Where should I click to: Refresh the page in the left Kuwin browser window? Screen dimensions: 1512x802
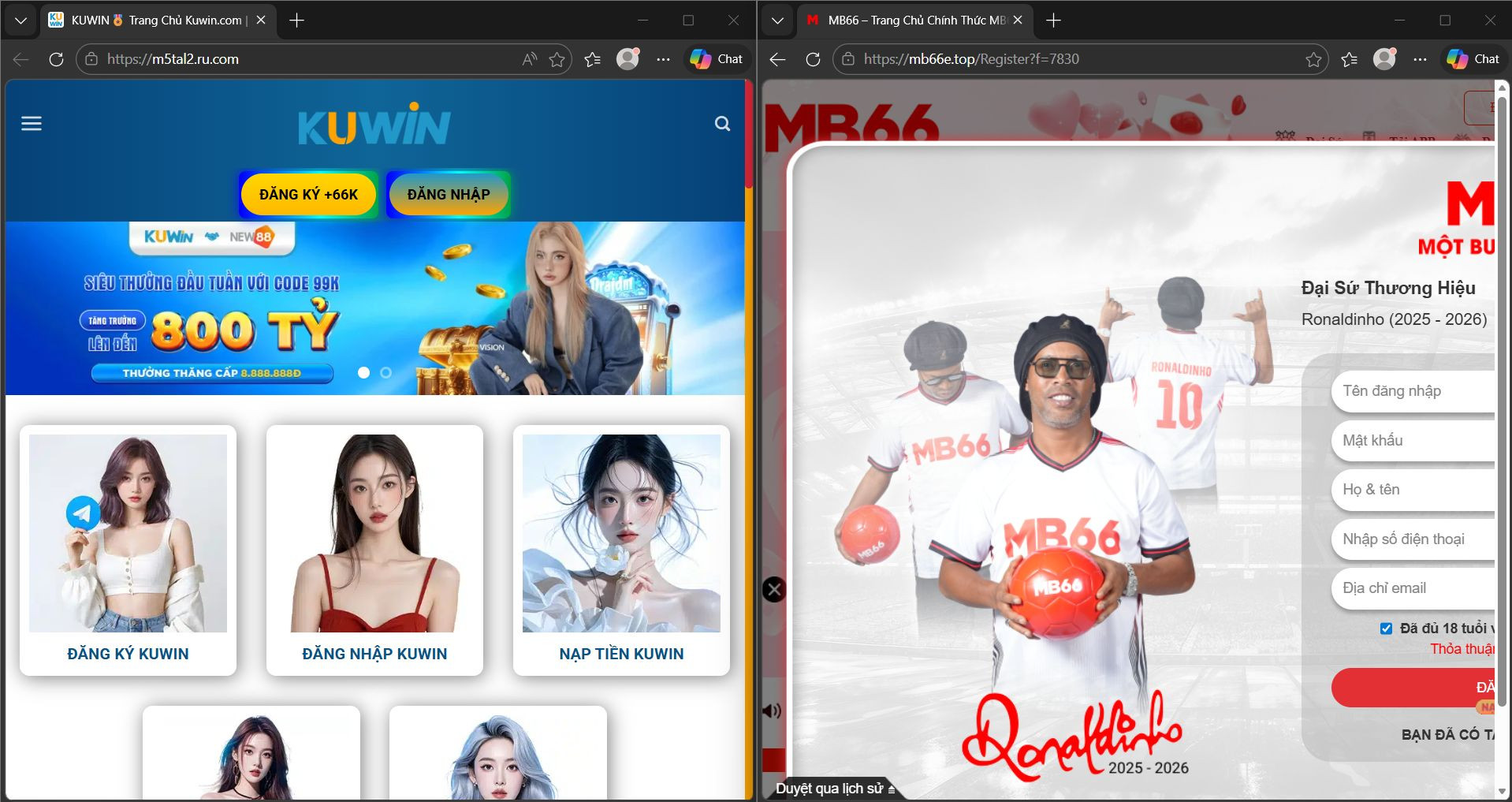click(56, 59)
